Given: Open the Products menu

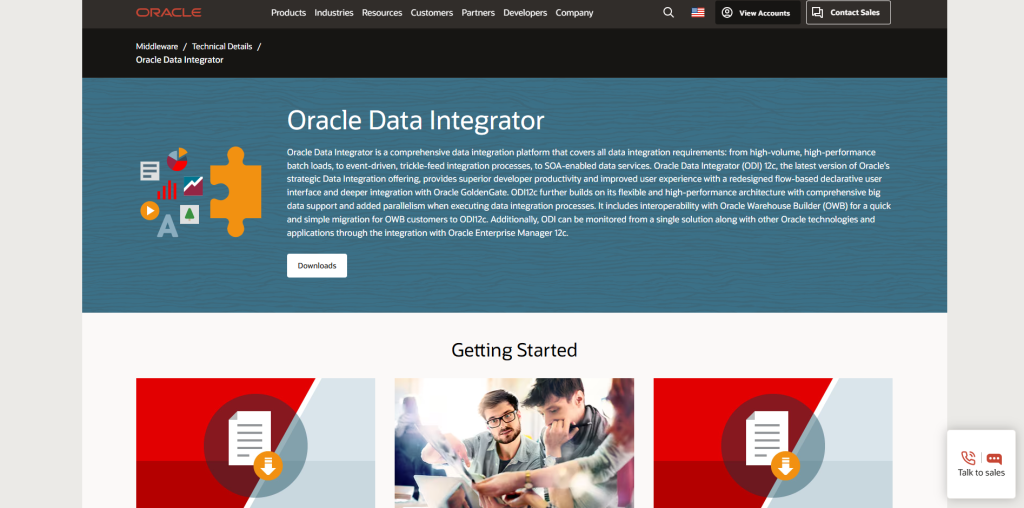Looking at the screenshot, I should (289, 12).
